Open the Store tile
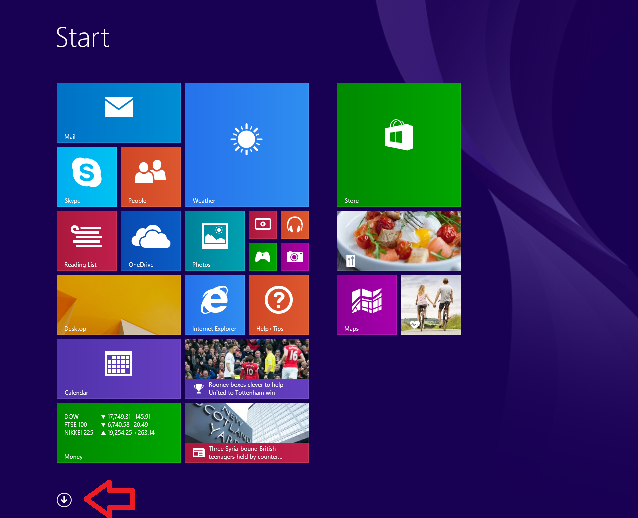 (x=399, y=145)
